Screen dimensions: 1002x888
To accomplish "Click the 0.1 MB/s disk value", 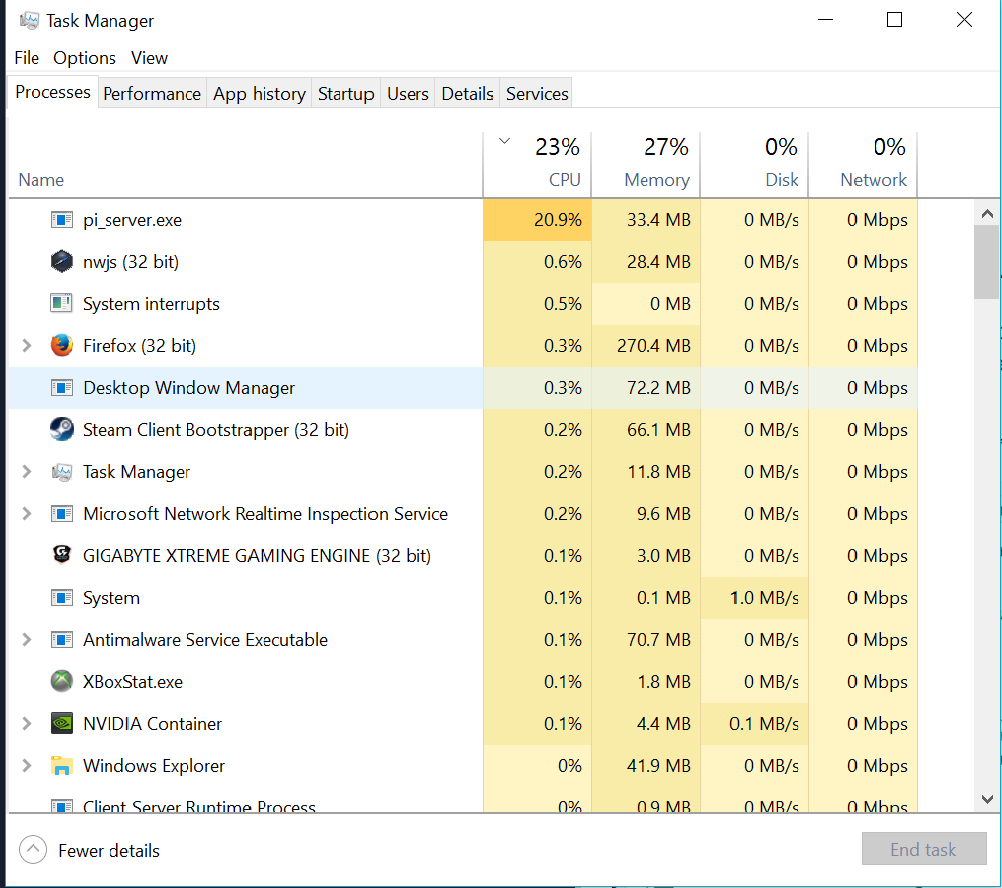I will 764,724.
